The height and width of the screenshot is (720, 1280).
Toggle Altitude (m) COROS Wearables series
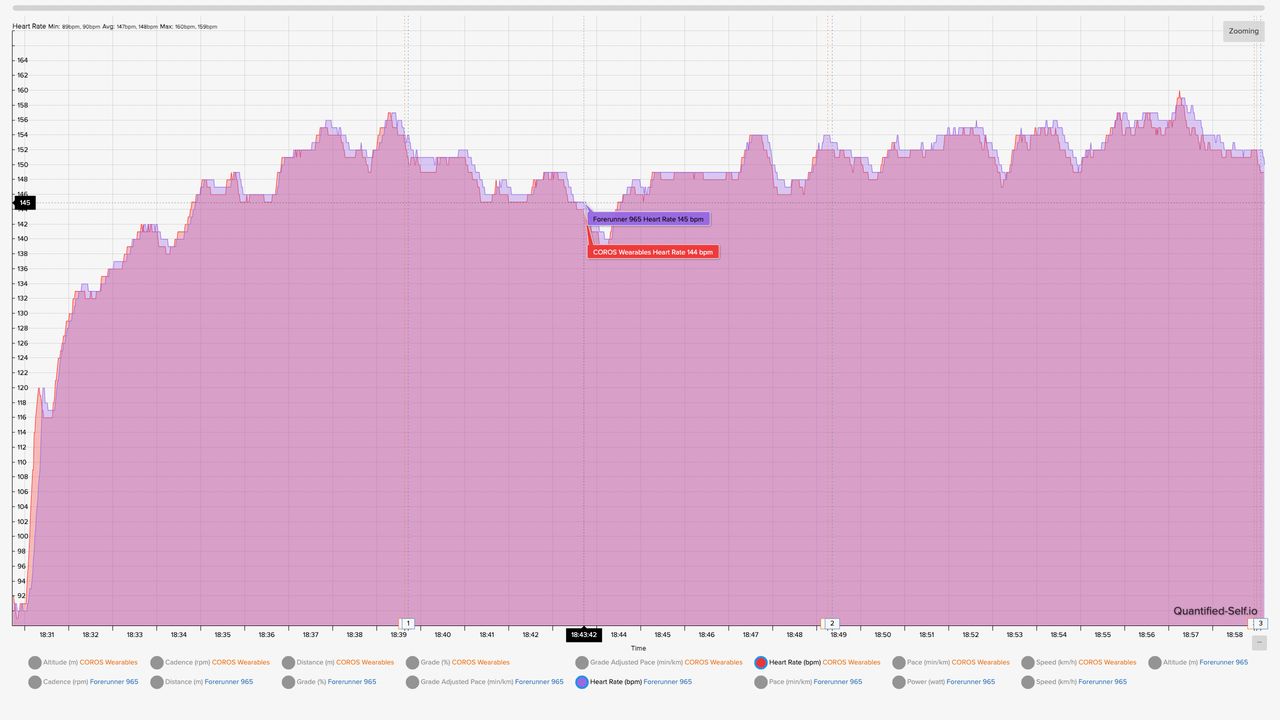click(x=83, y=662)
